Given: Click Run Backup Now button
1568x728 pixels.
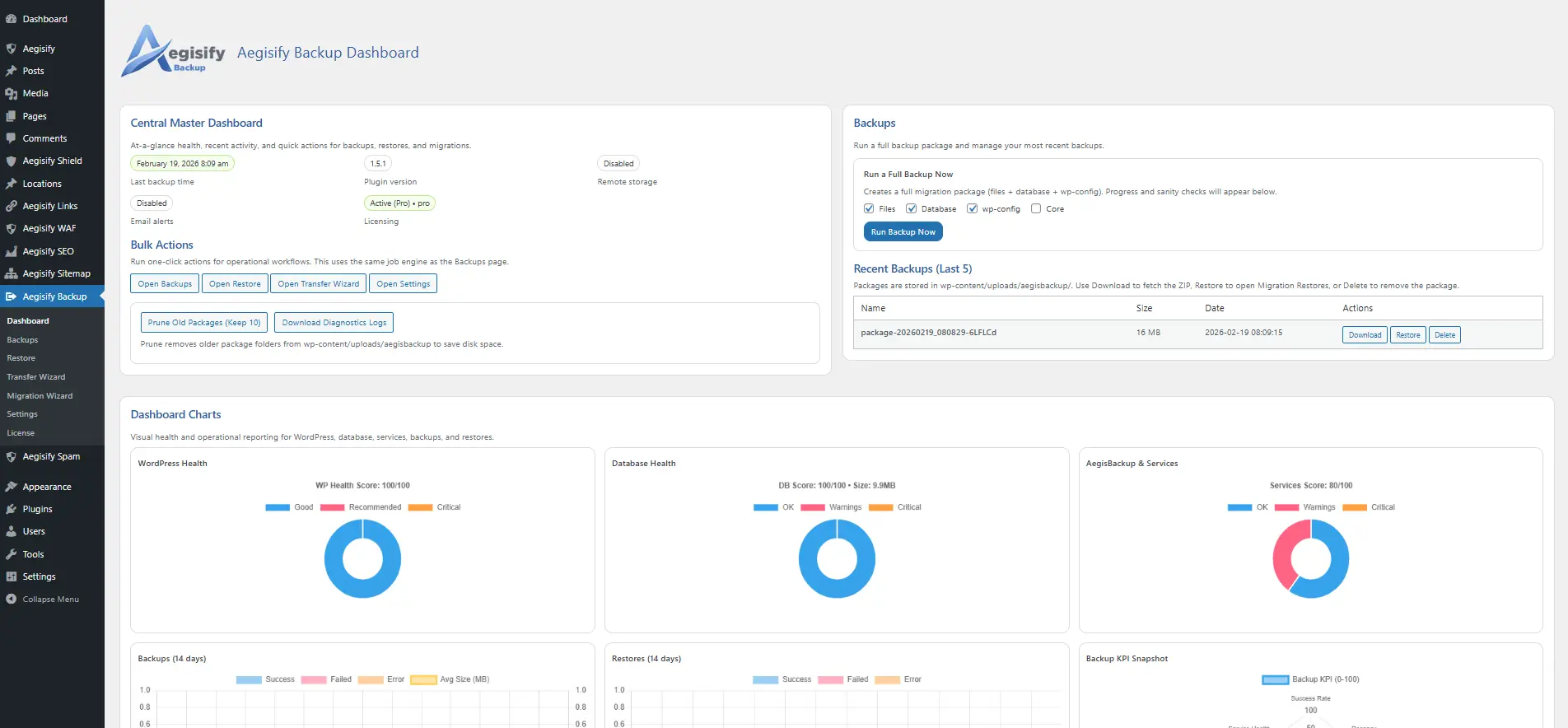Looking at the screenshot, I should pos(903,232).
